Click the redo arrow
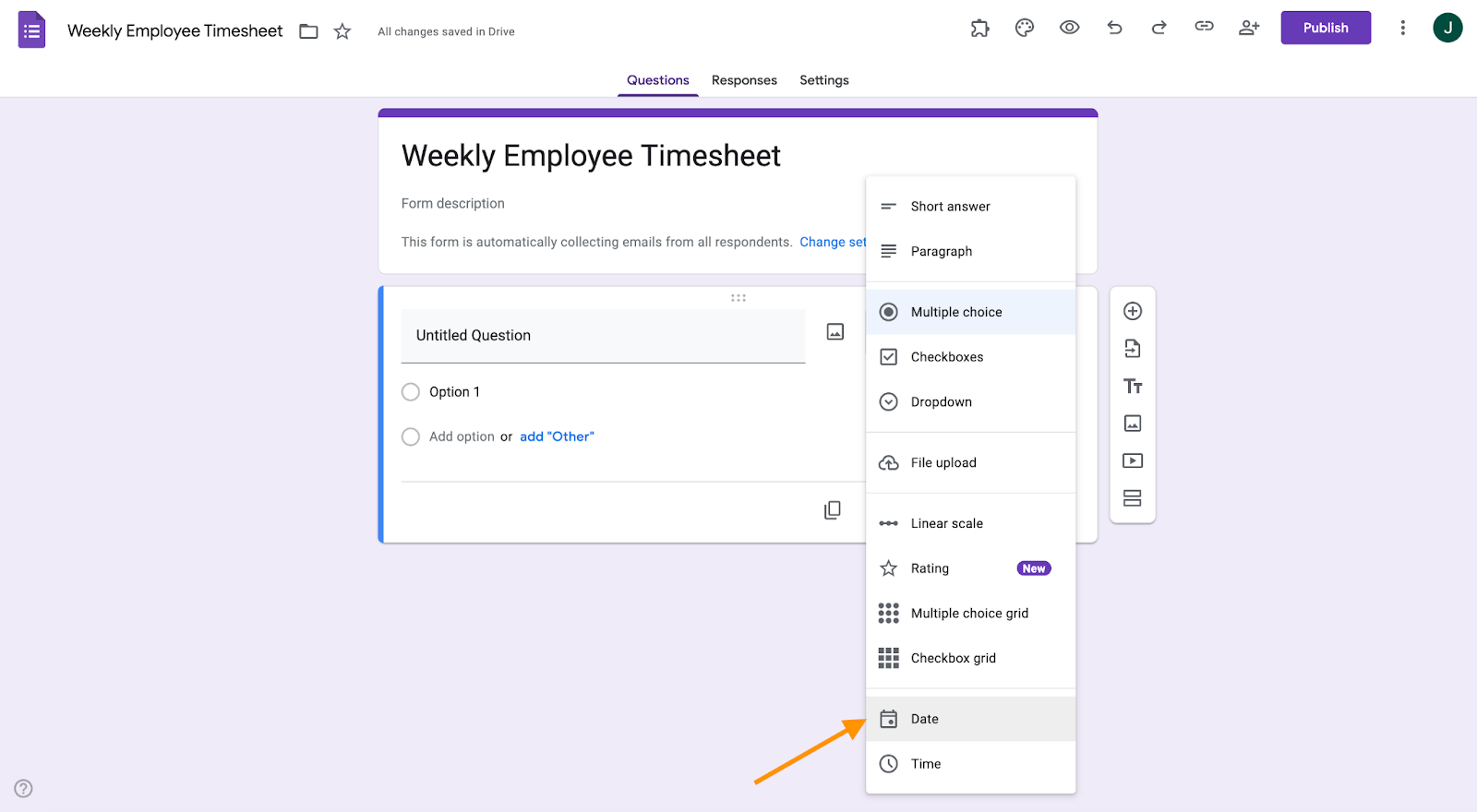 point(1159,28)
